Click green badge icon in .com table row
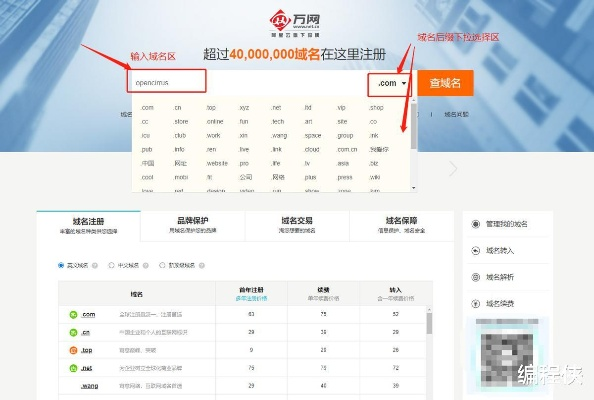Image resolution: width=594 pixels, height=400 pixels. click(73, 314)
